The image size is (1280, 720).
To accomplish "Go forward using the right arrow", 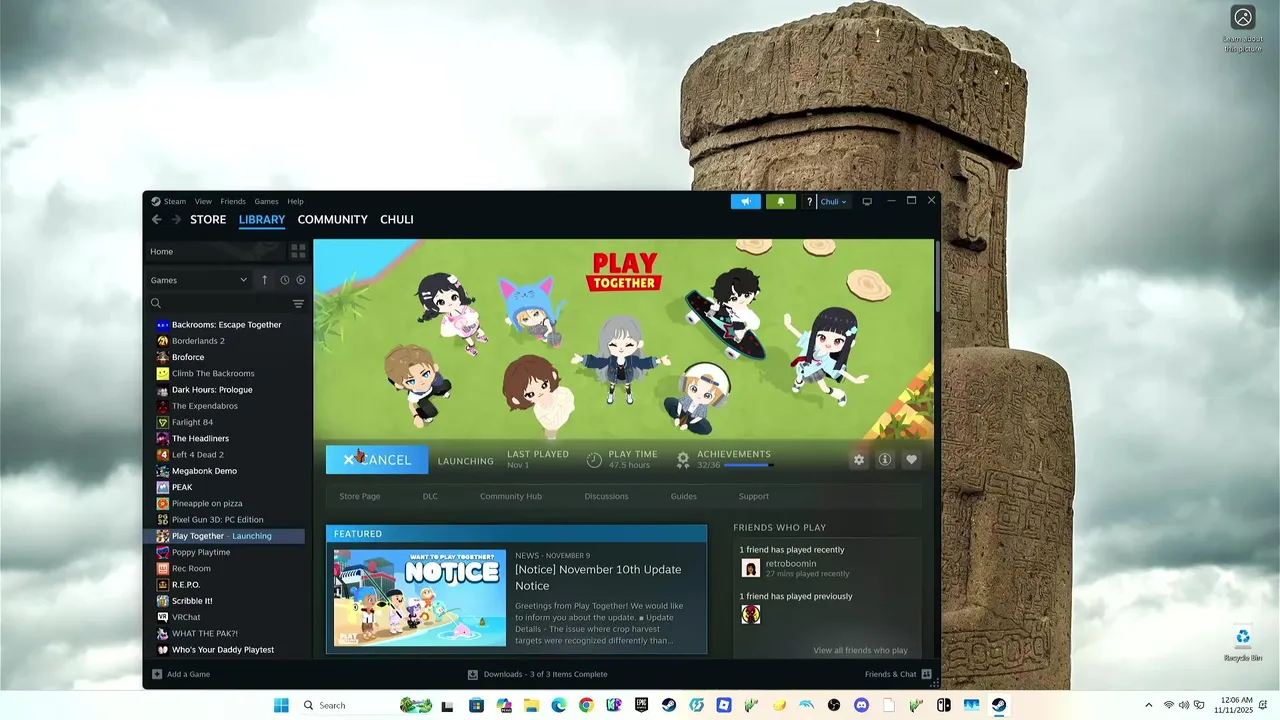I will [176, 220].
